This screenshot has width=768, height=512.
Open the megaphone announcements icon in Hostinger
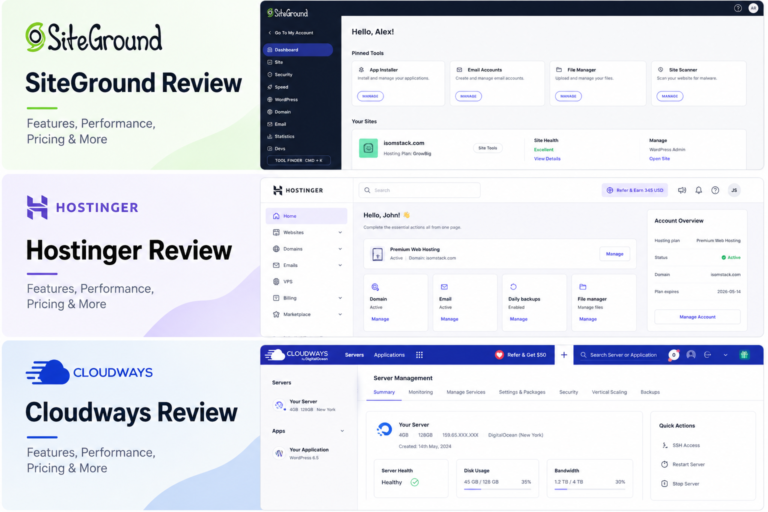point(682,190)
